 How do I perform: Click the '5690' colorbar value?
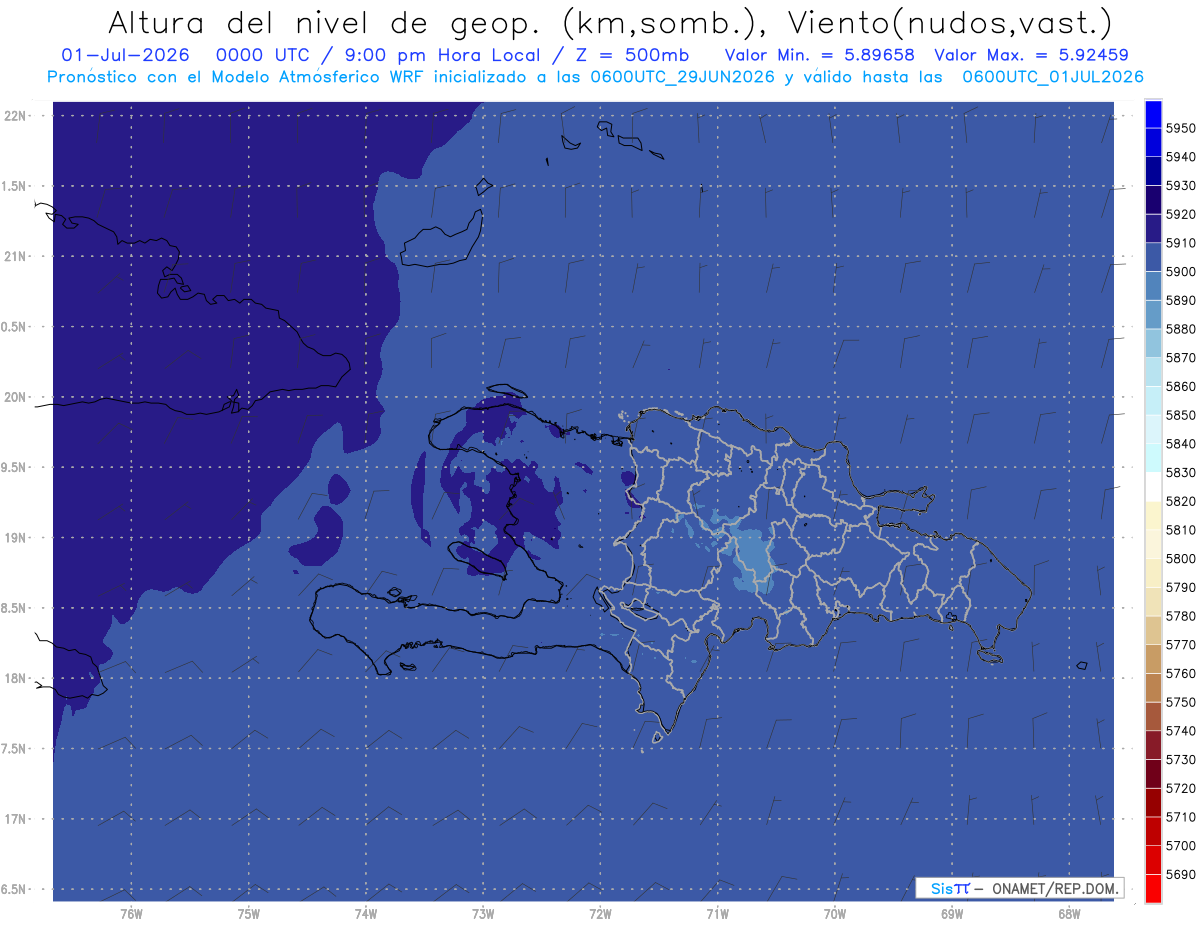click(x=1181, y=874)
